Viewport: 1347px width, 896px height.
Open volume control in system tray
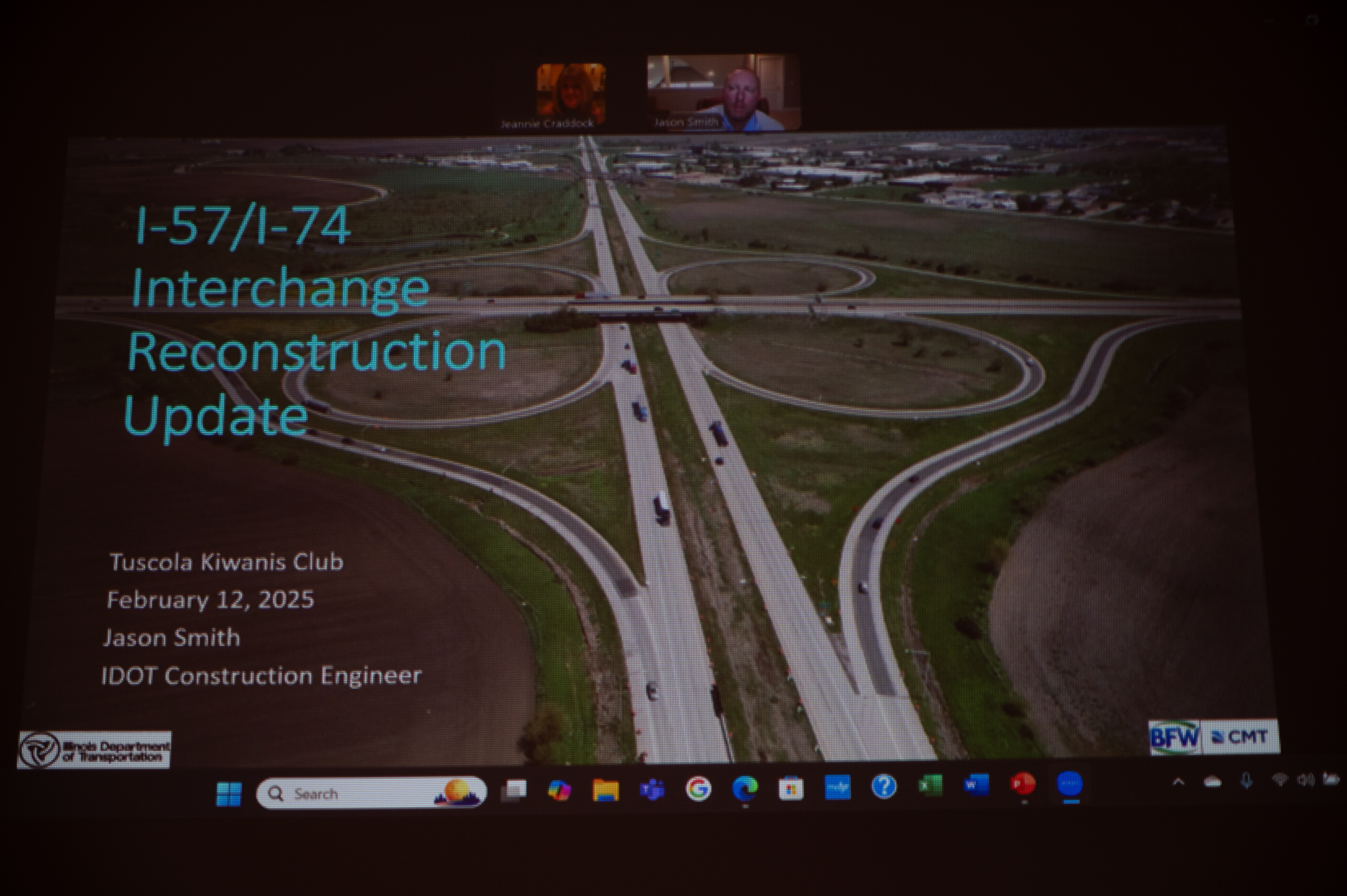tap(1305, 779)
